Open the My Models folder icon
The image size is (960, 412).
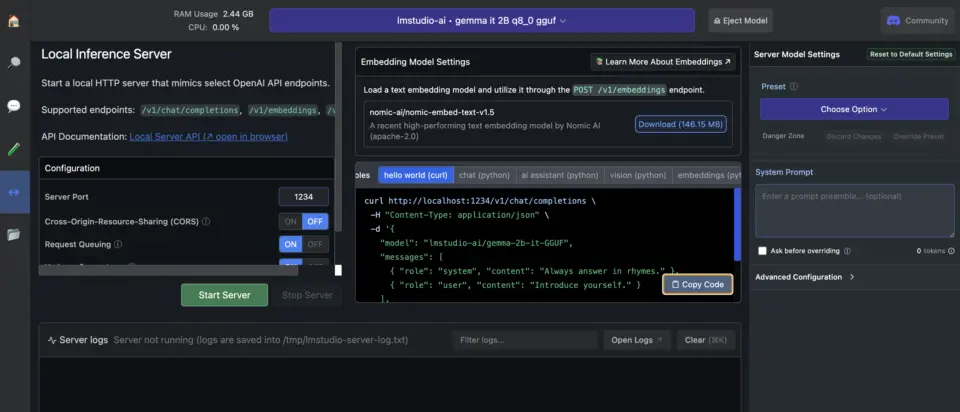[x=13, y=234]
